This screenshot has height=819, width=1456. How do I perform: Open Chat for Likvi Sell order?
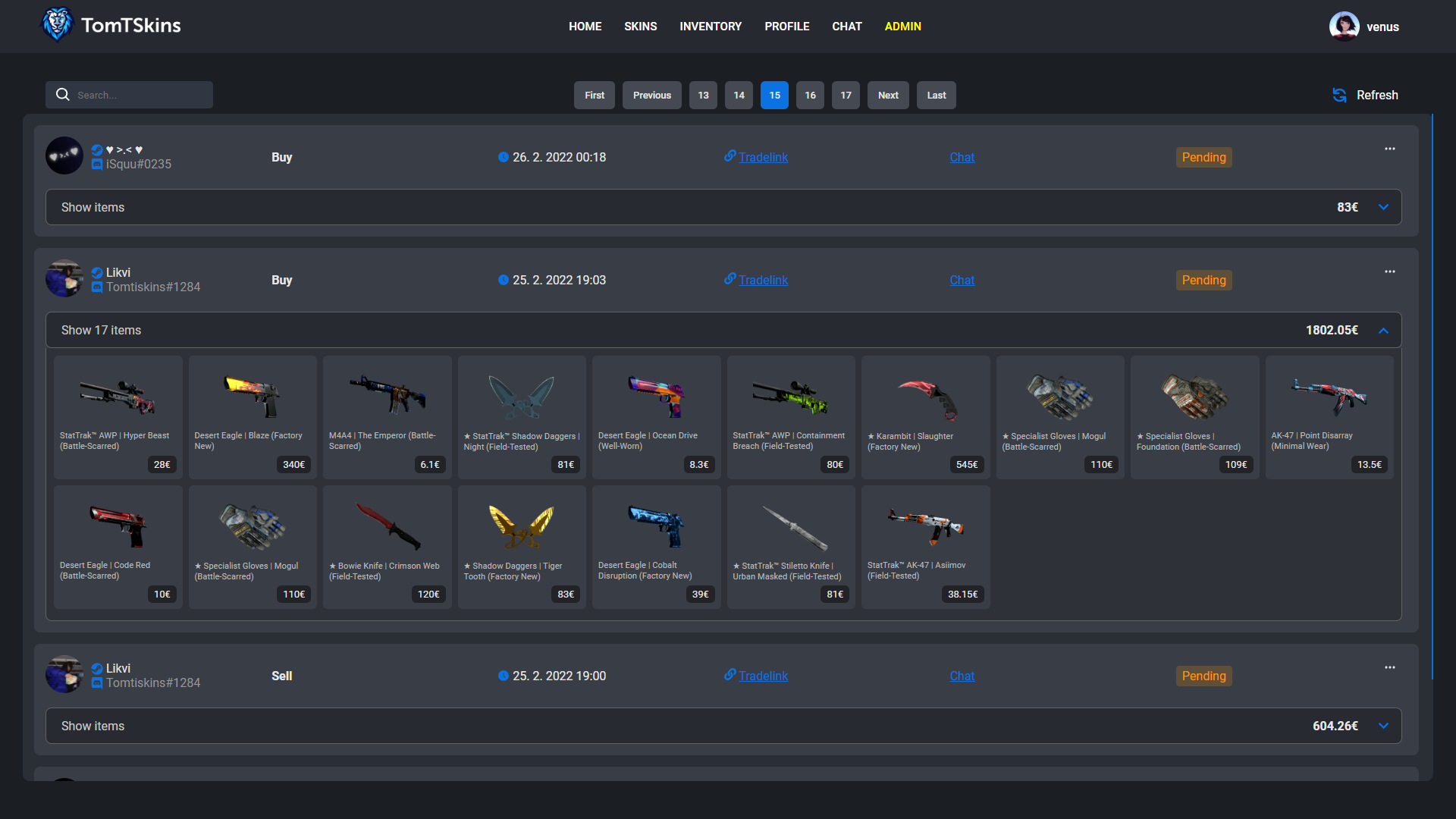pyautogui.click(x=962, y=676)
